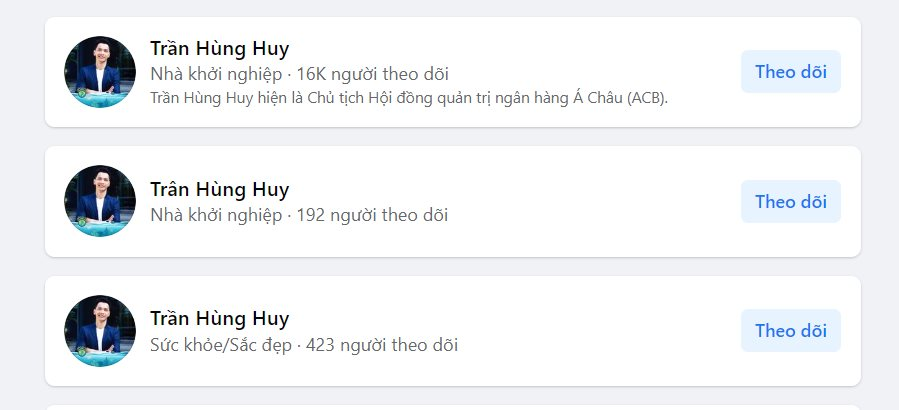
Task: Click the 'Nhà khởi nghiệp' category of the 192 page
Action: [216, 215]
